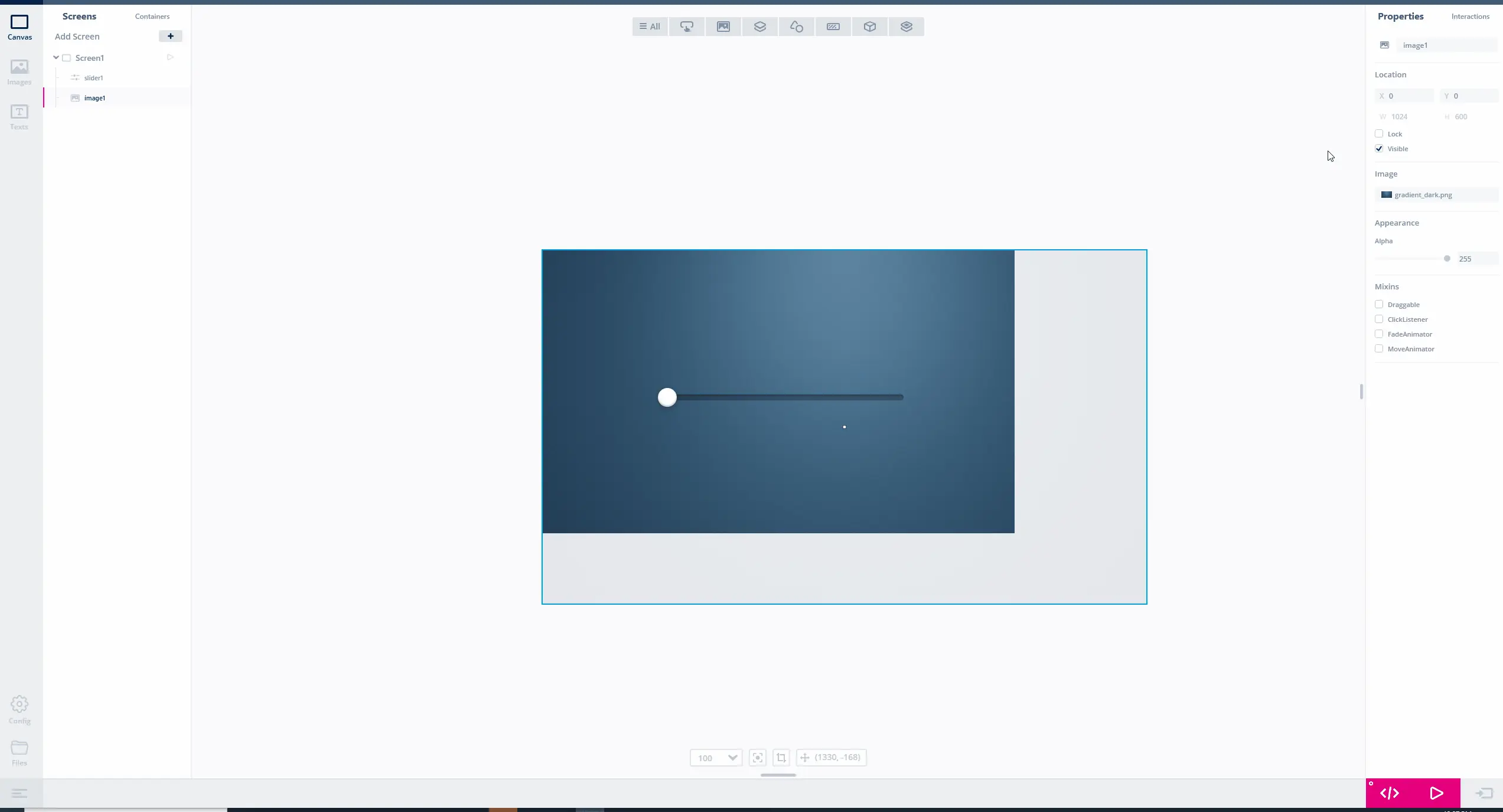Open the 3D cube widget category
The width and height of the screenshot is (1503, 812).
click(x=870, y=27)
